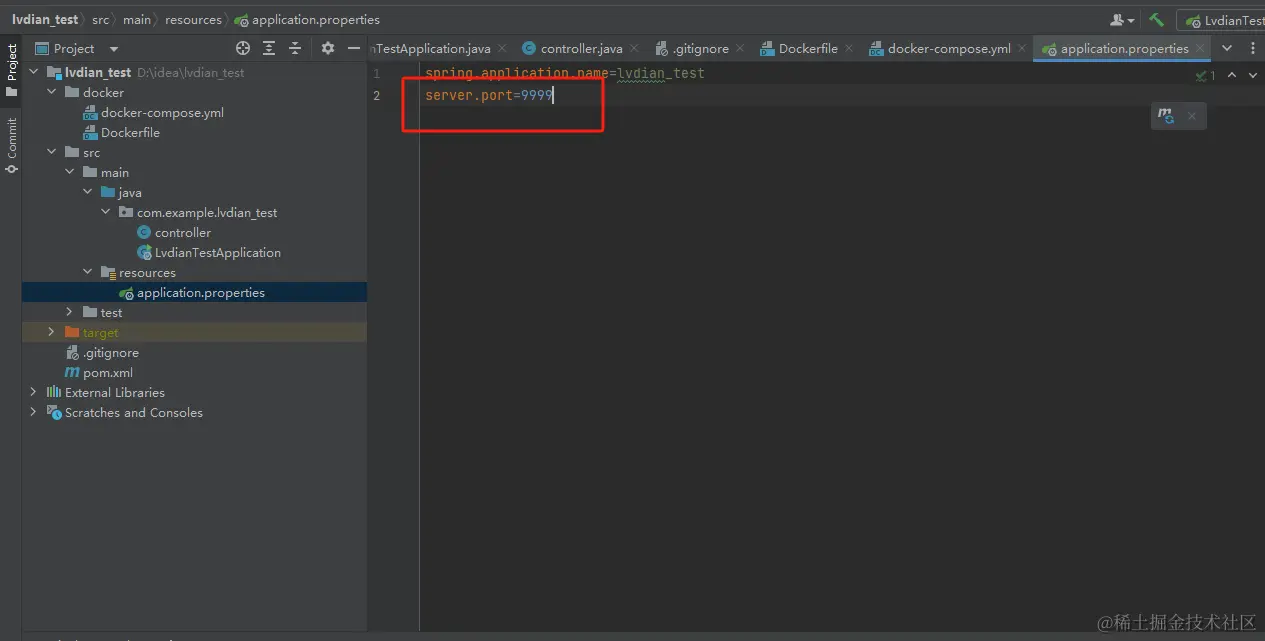Place cursor in server.port=9999 line
1265x641 pixels.
(488, 95)
